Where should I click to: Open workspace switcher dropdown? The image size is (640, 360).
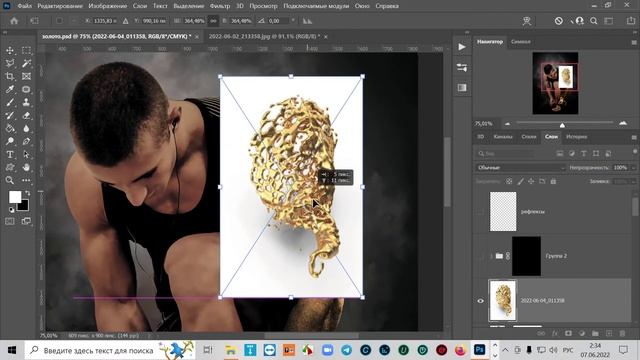pos(609,21)
